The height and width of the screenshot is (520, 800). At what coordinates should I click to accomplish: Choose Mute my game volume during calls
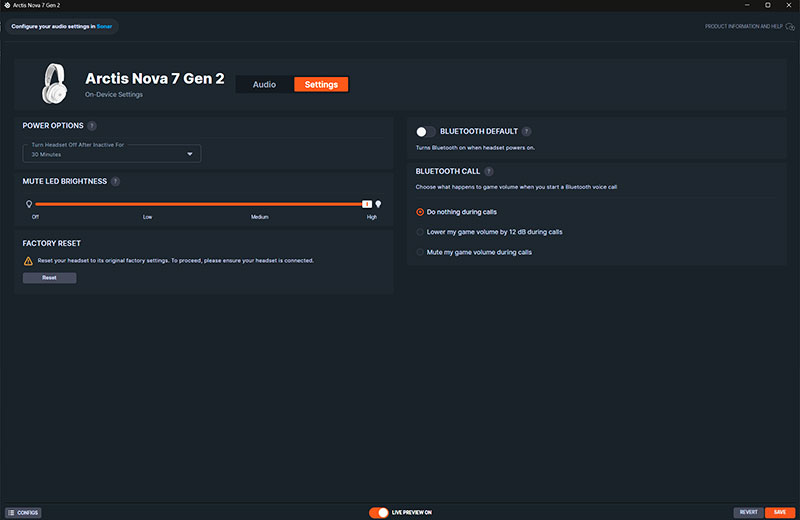(420, 252)
